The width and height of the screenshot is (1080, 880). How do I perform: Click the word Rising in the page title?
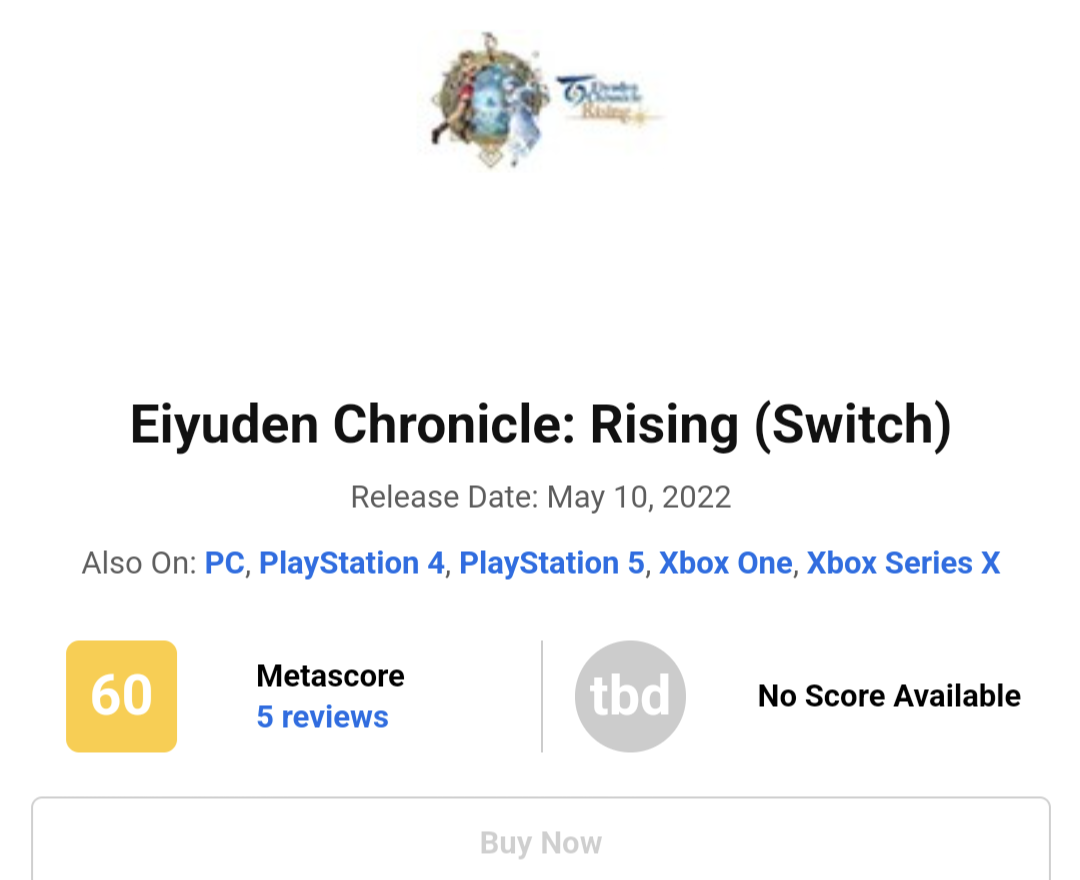pos(663,425)
